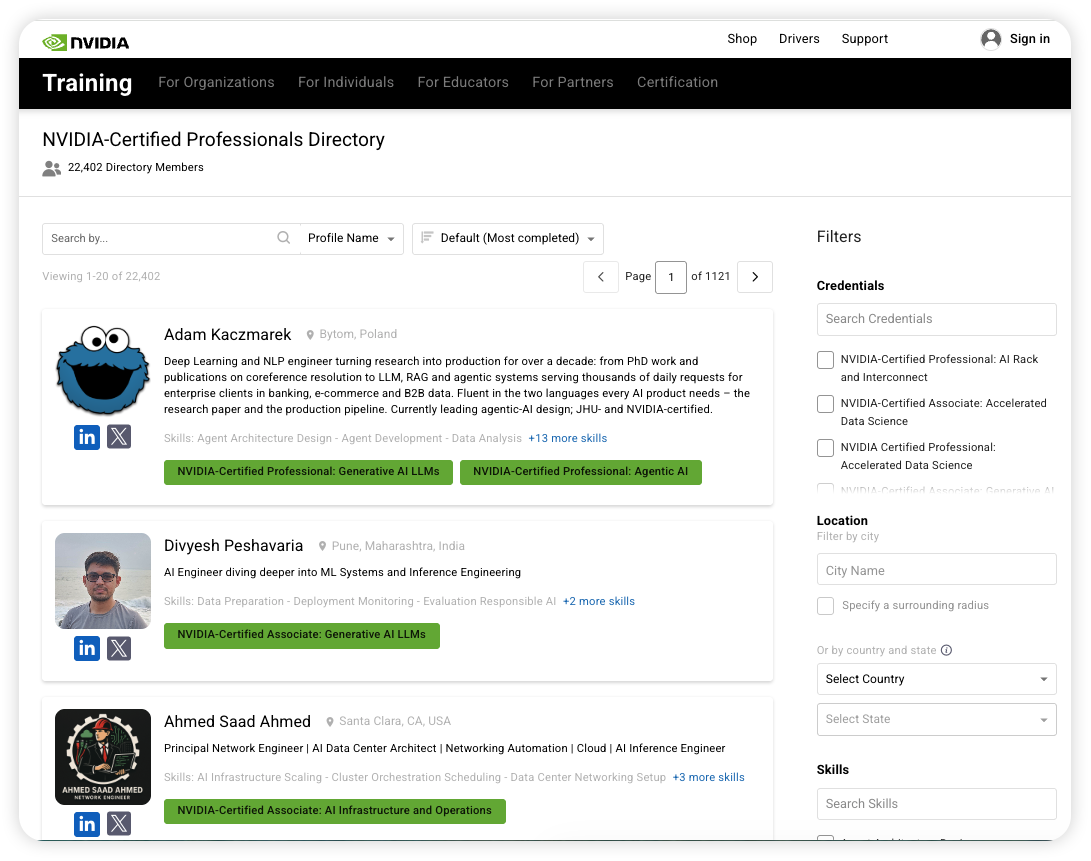Screen dimensions: 1091x861
Task: Check Associate: Accelerated Data Science credential
Action: pyautogui.click(x=825, y=404)
